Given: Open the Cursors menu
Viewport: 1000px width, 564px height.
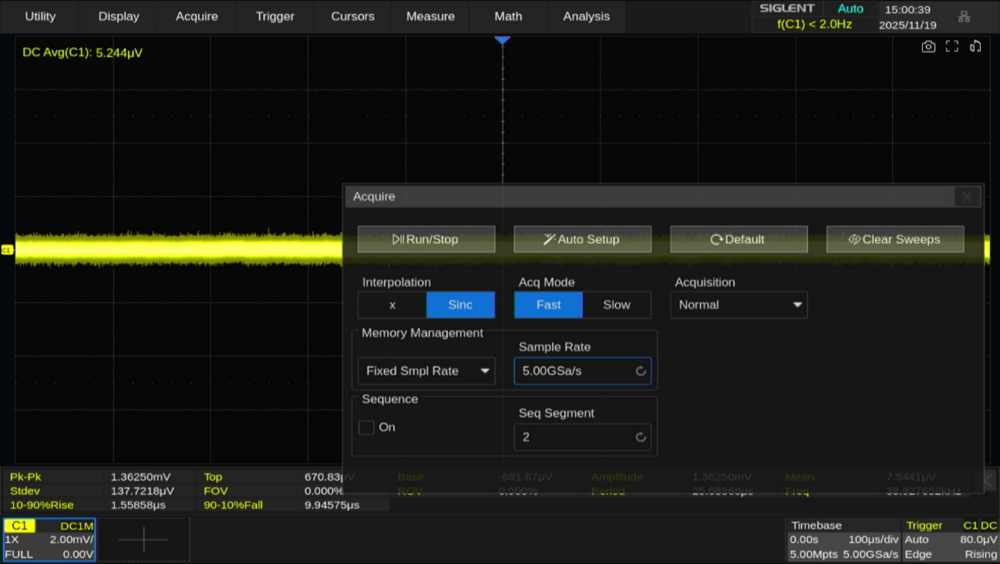Looking at the screenshot, I should [x=352, y=16].
